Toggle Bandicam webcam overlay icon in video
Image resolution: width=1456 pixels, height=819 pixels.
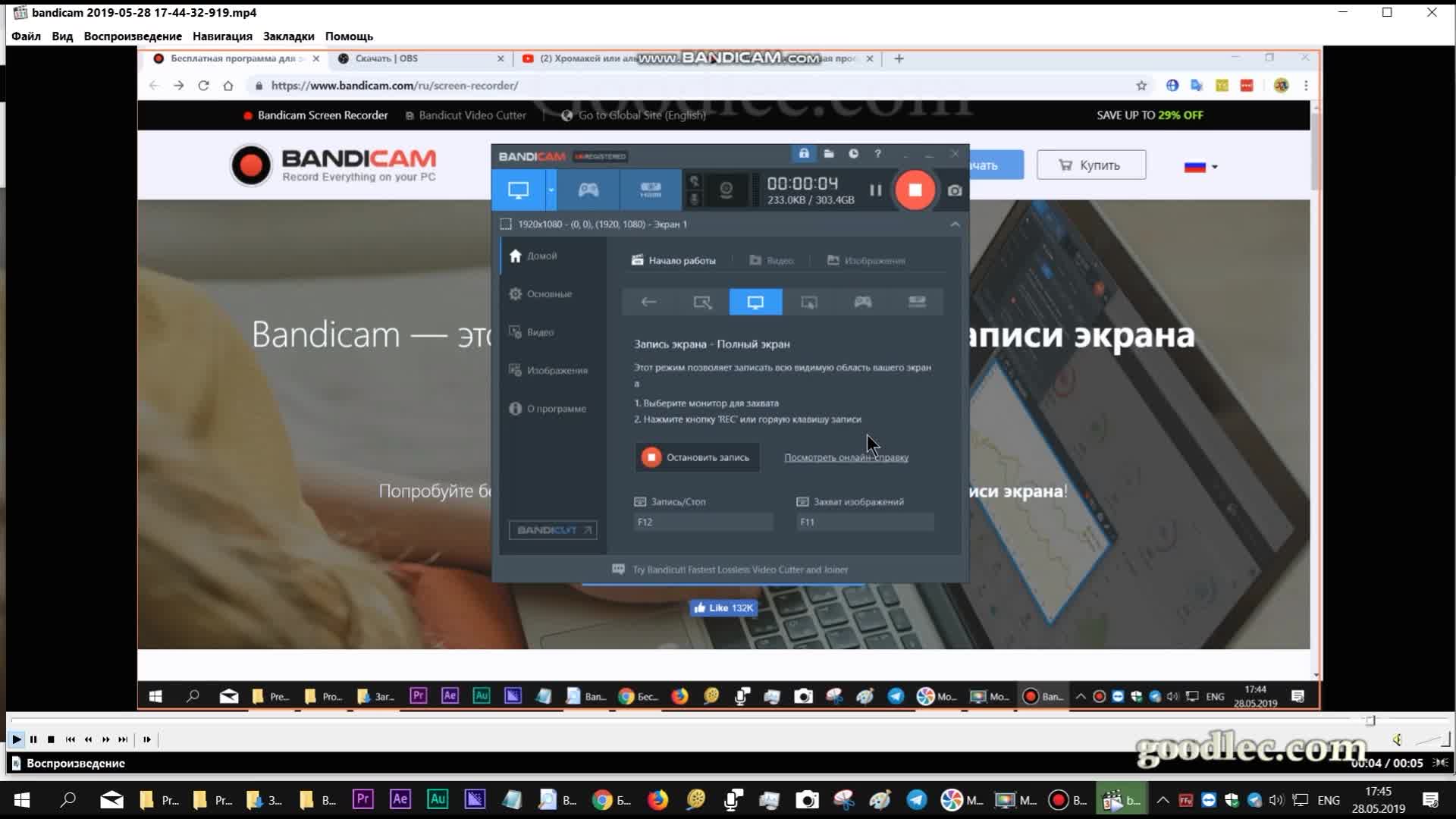point(726,190)
